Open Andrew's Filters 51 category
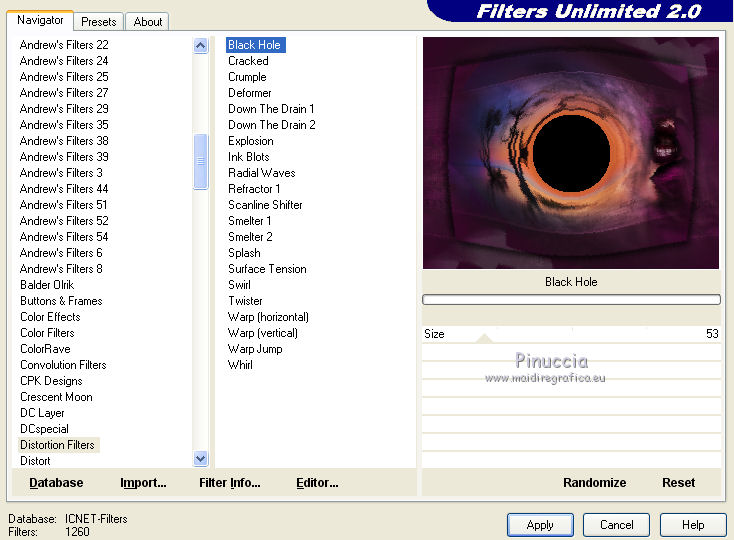The width and height of the screenshot is (734, 540). pyautogui.click(x=64, y=204)
